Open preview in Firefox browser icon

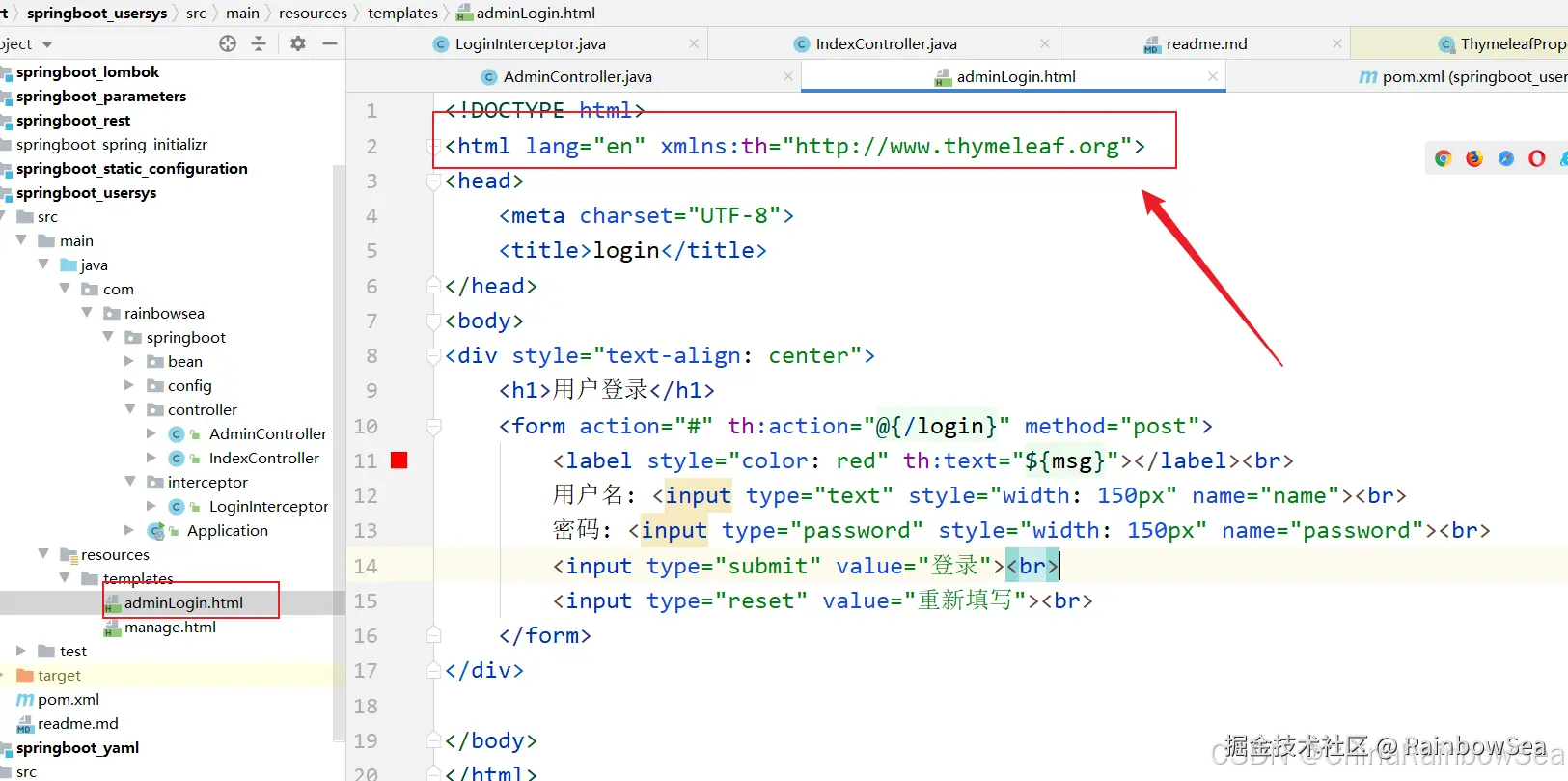coord(1474,158)
